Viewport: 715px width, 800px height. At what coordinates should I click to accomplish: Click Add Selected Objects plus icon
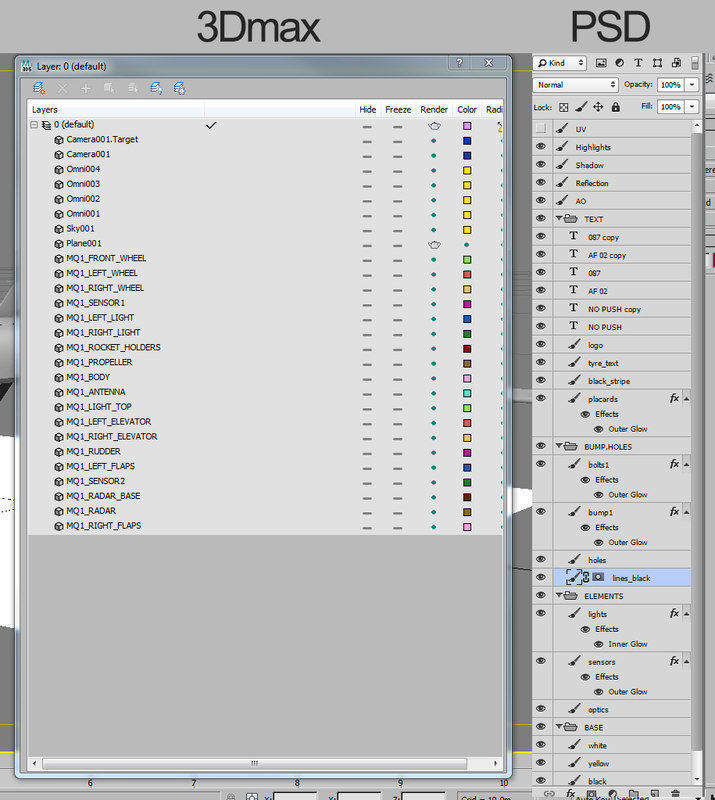pyautogui.click(x=85, y=89)
